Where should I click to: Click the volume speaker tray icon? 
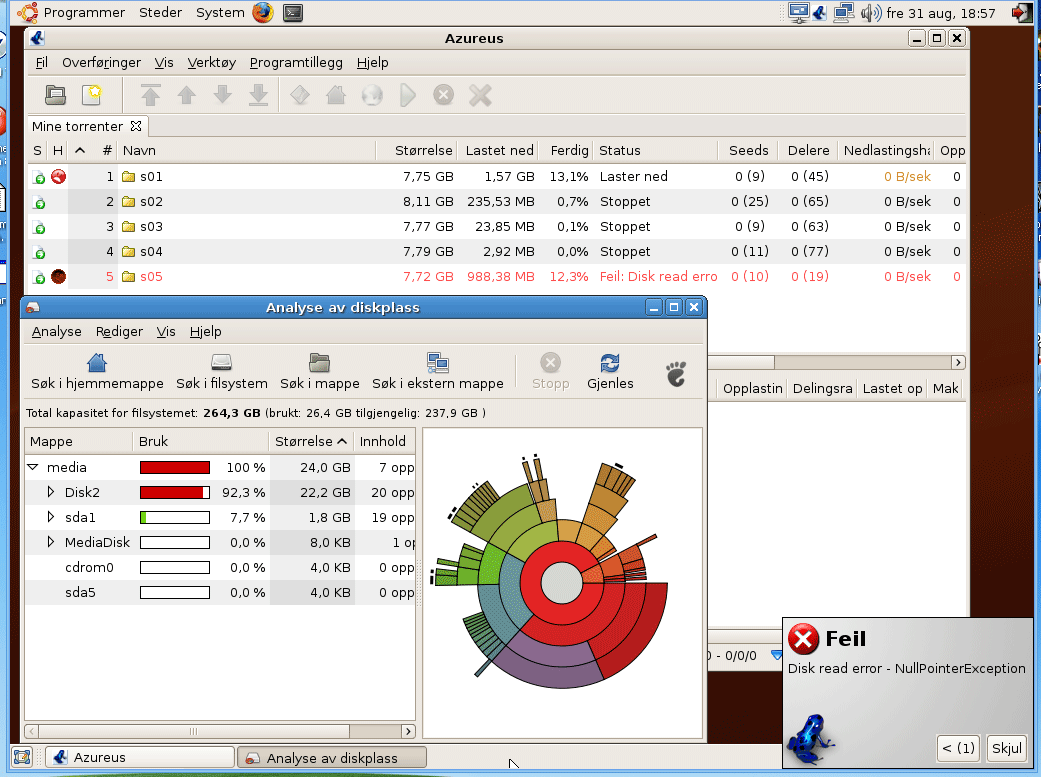(x=870, y=13)
